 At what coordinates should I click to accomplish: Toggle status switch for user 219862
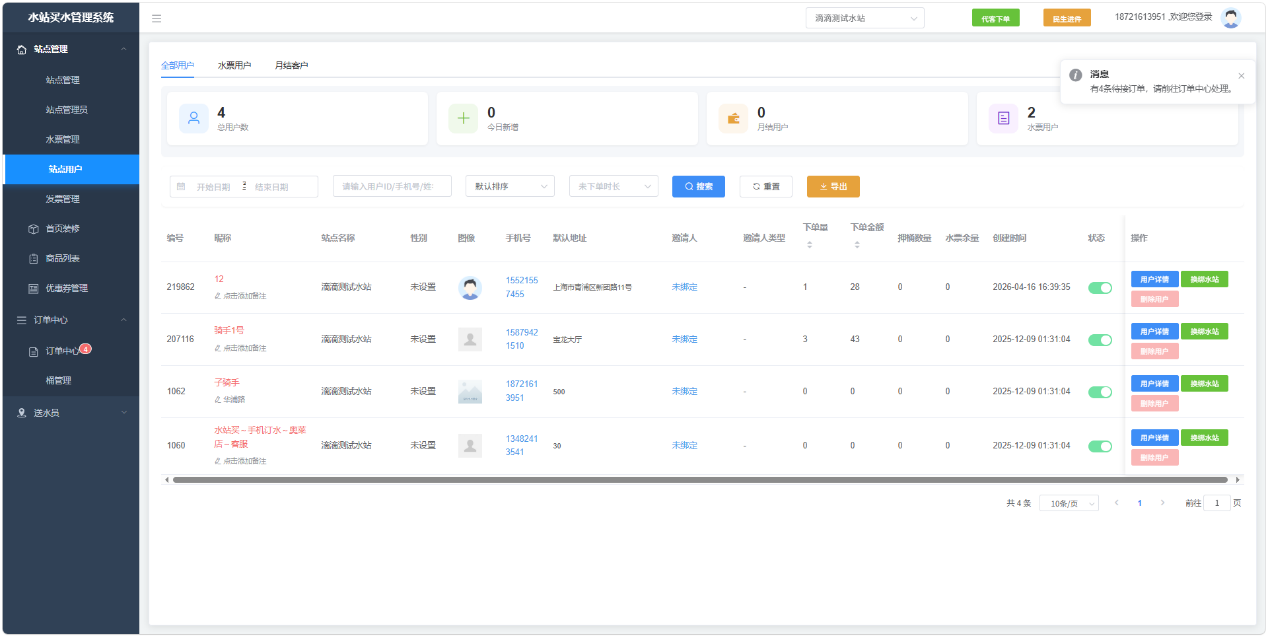pos(1100,288)
